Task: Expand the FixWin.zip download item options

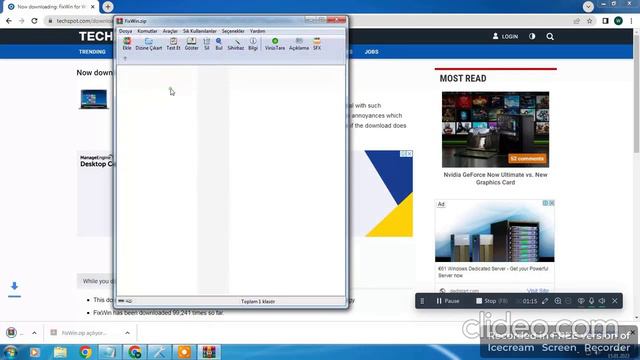Action: 127,333
